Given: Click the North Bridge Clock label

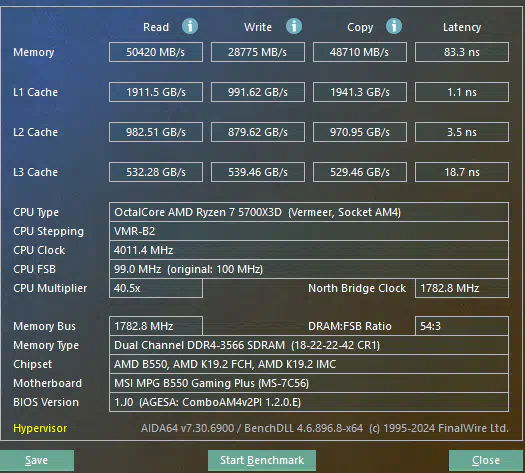Looking at the screenshot, I should tap(357, 288).
